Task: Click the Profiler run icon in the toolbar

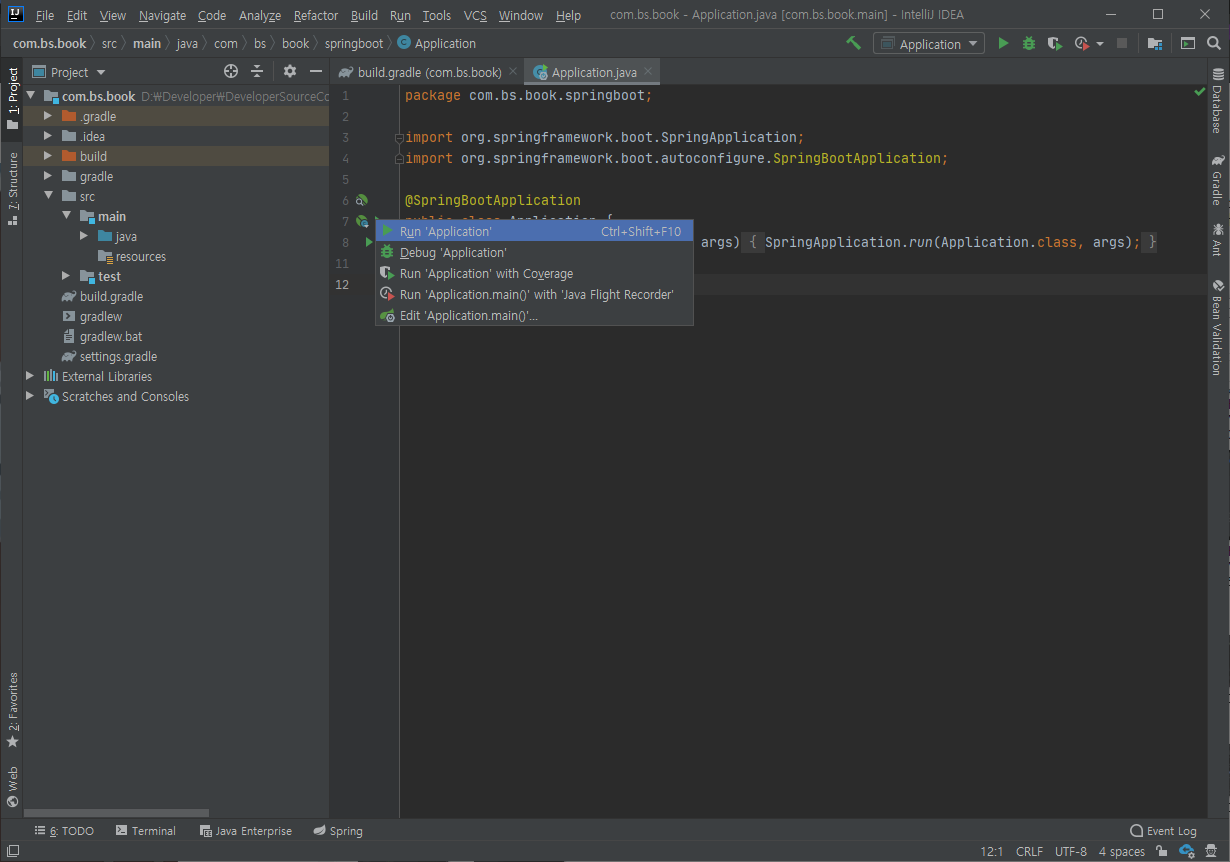Action: 1082,44
